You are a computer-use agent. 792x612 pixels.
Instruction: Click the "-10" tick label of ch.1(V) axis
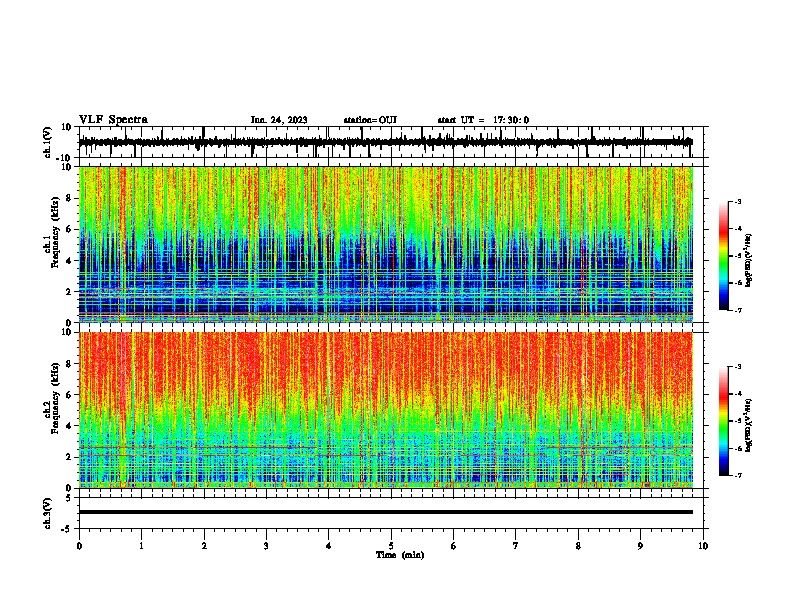tap(65, 158)
